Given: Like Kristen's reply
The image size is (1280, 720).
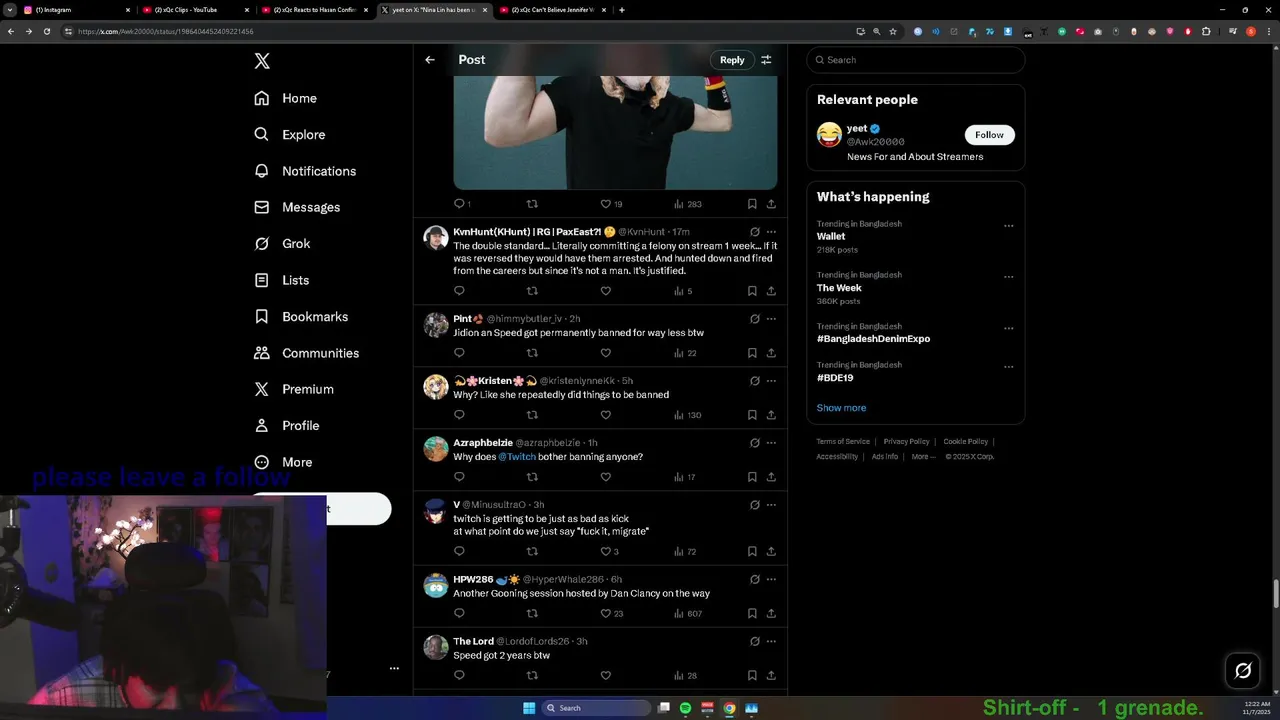Looking at the screenshot, I should [605, 415].
